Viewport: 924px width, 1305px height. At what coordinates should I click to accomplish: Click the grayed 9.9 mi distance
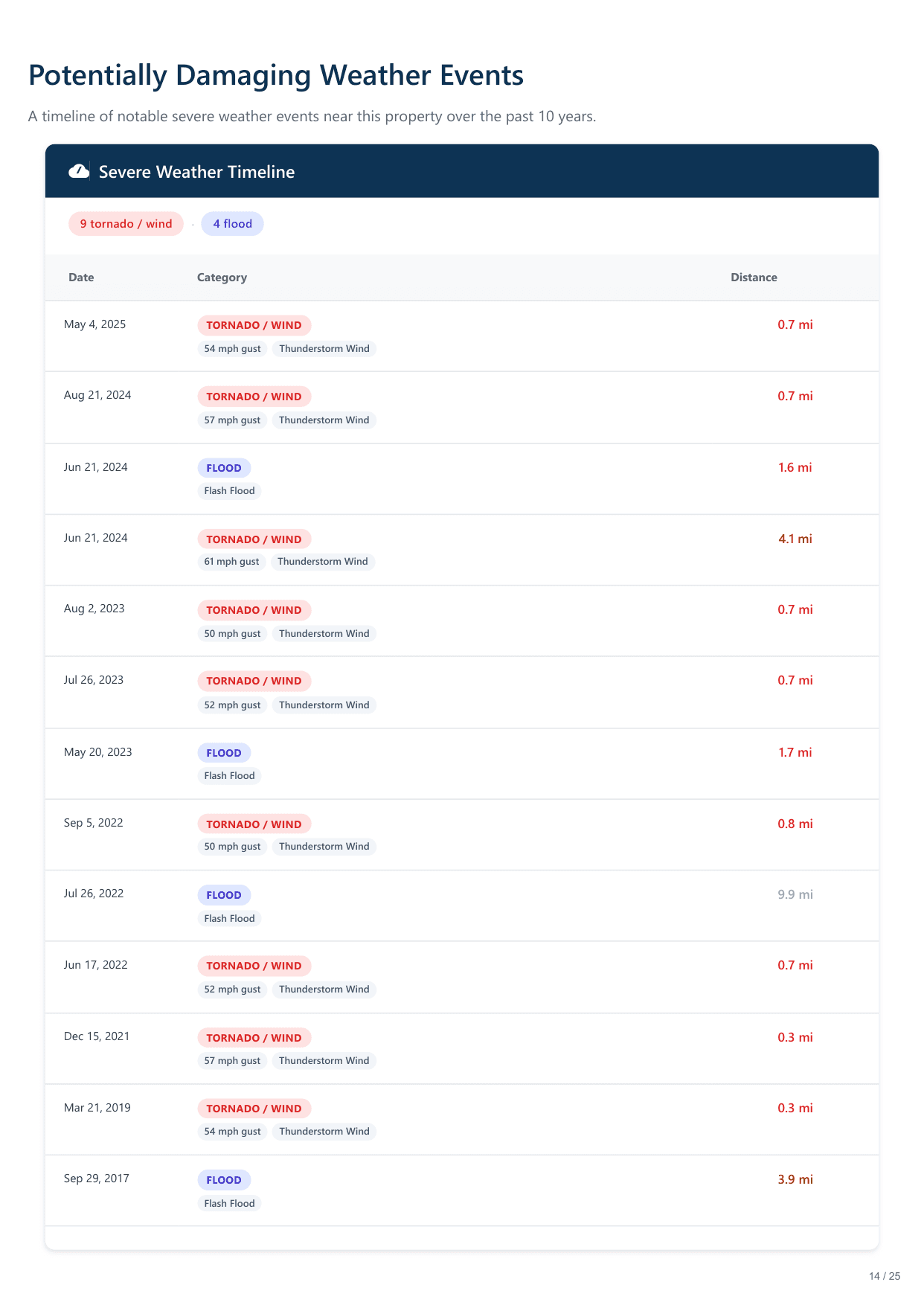click(x=795, y=894)
